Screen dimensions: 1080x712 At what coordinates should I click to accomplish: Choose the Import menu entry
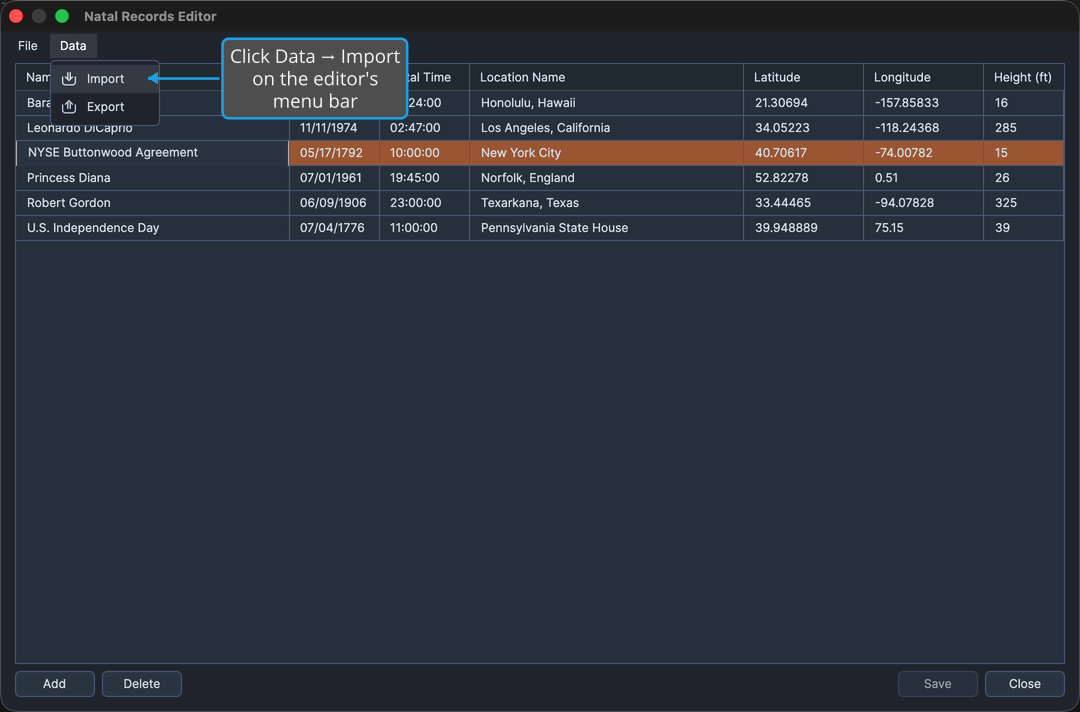(x=105, y=78)
